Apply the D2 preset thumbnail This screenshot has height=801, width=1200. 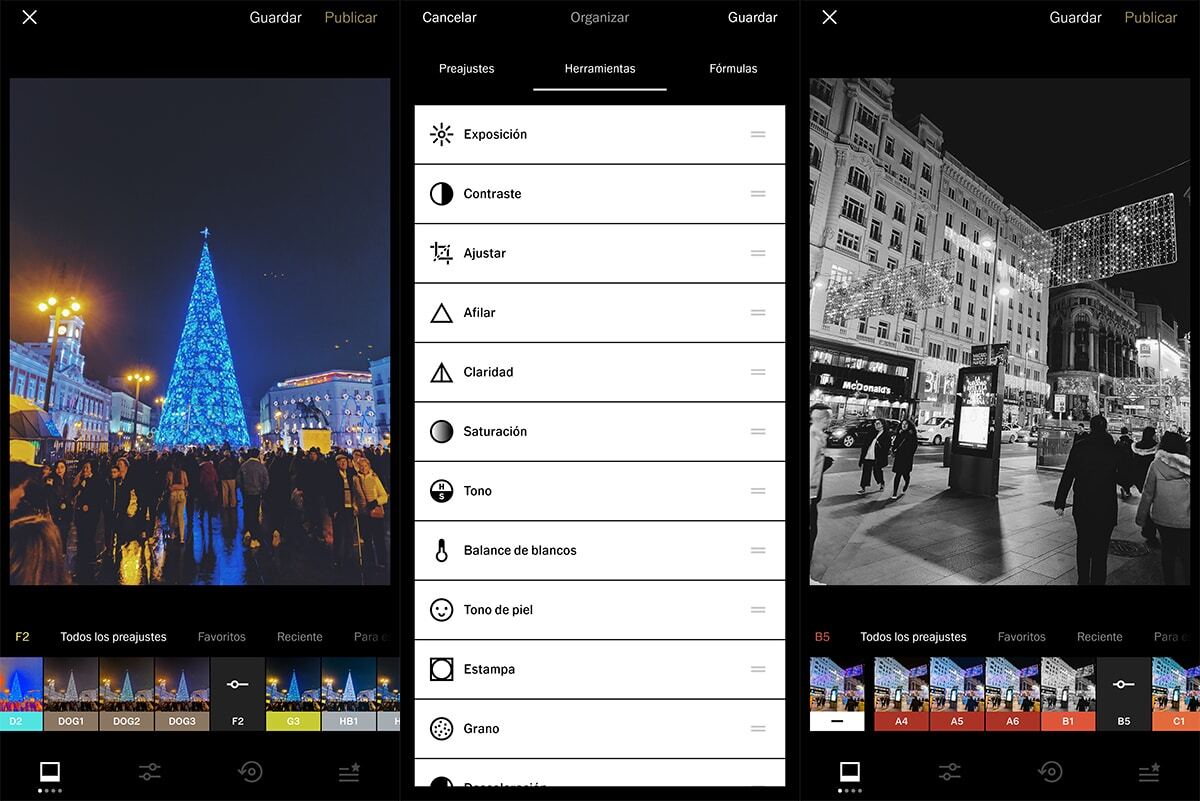coord(21,693)
